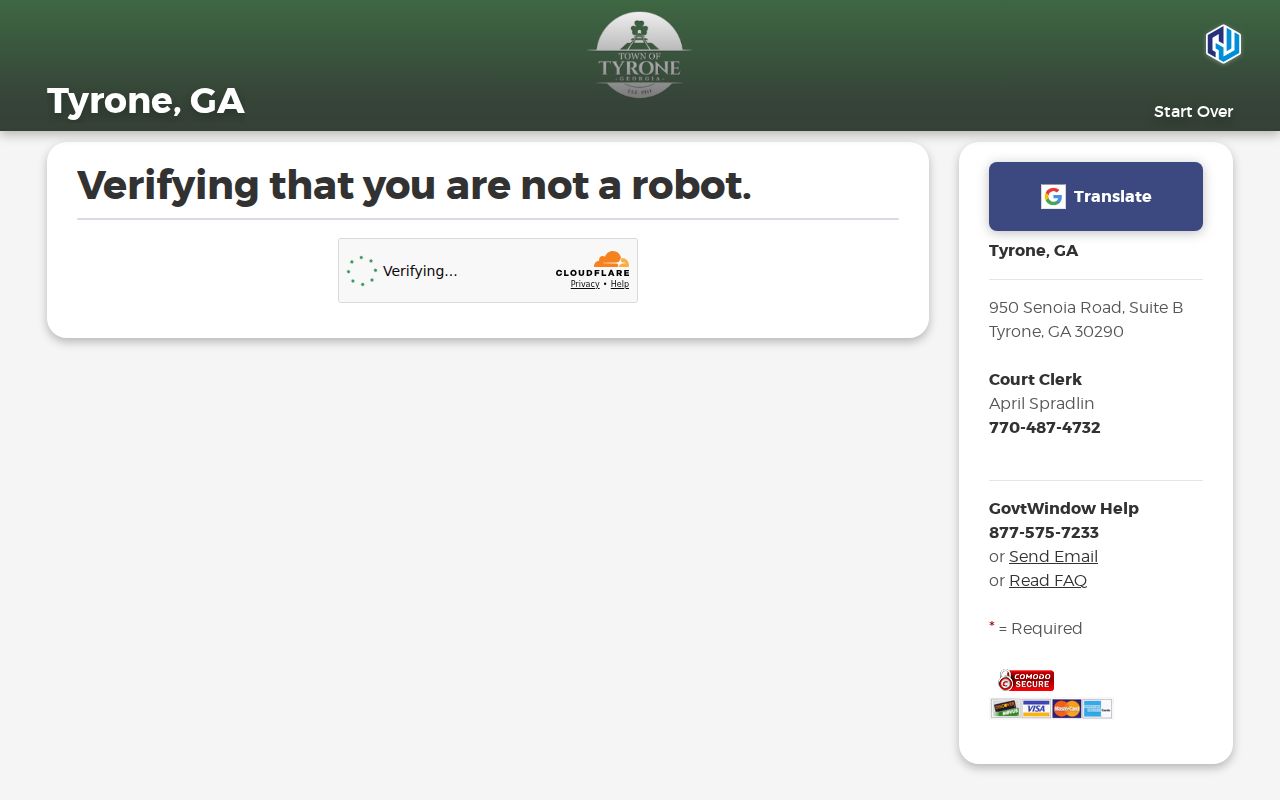Click the phone number 877-575-7233
Image resolution: width=1280 pixels, height=800 pixels.
click(1043, 532)
